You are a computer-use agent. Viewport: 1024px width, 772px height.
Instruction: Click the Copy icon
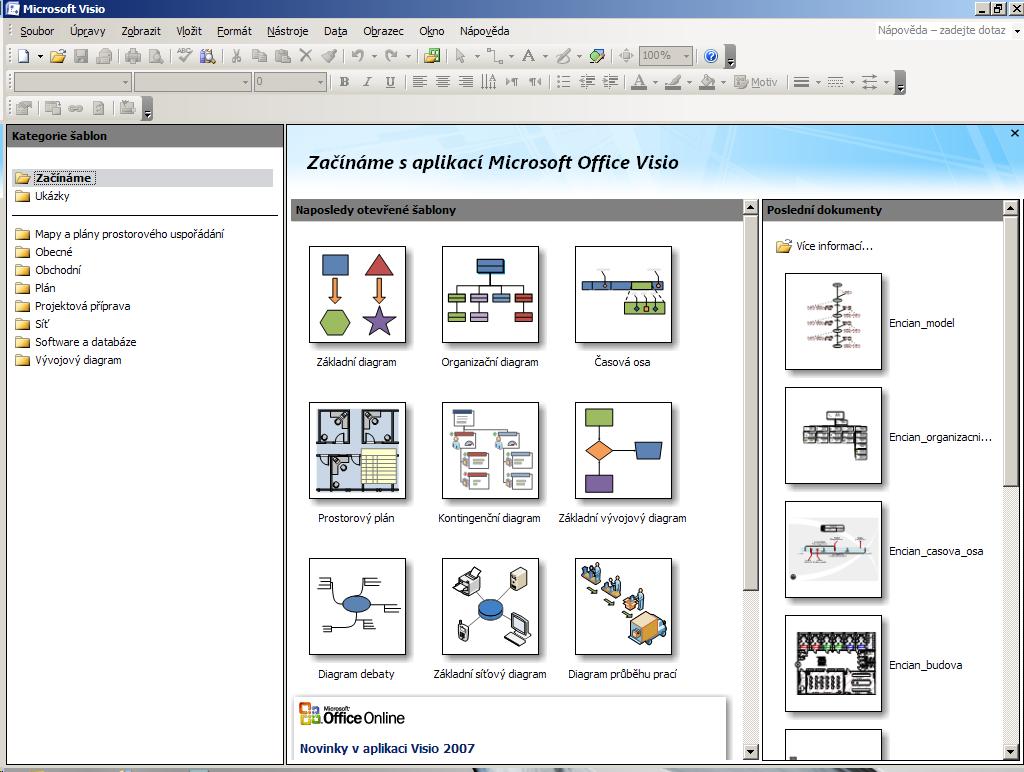pos(259,56)
